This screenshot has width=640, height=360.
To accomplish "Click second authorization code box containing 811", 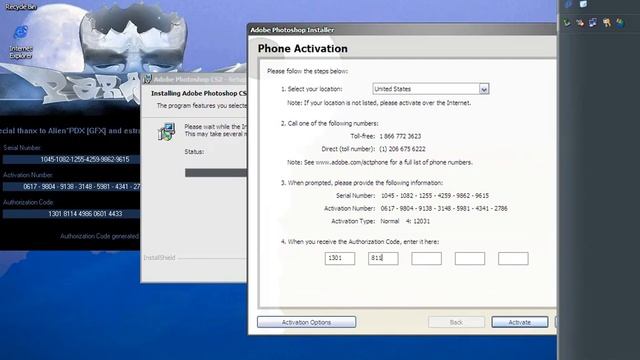I will [x=383, y=258].
